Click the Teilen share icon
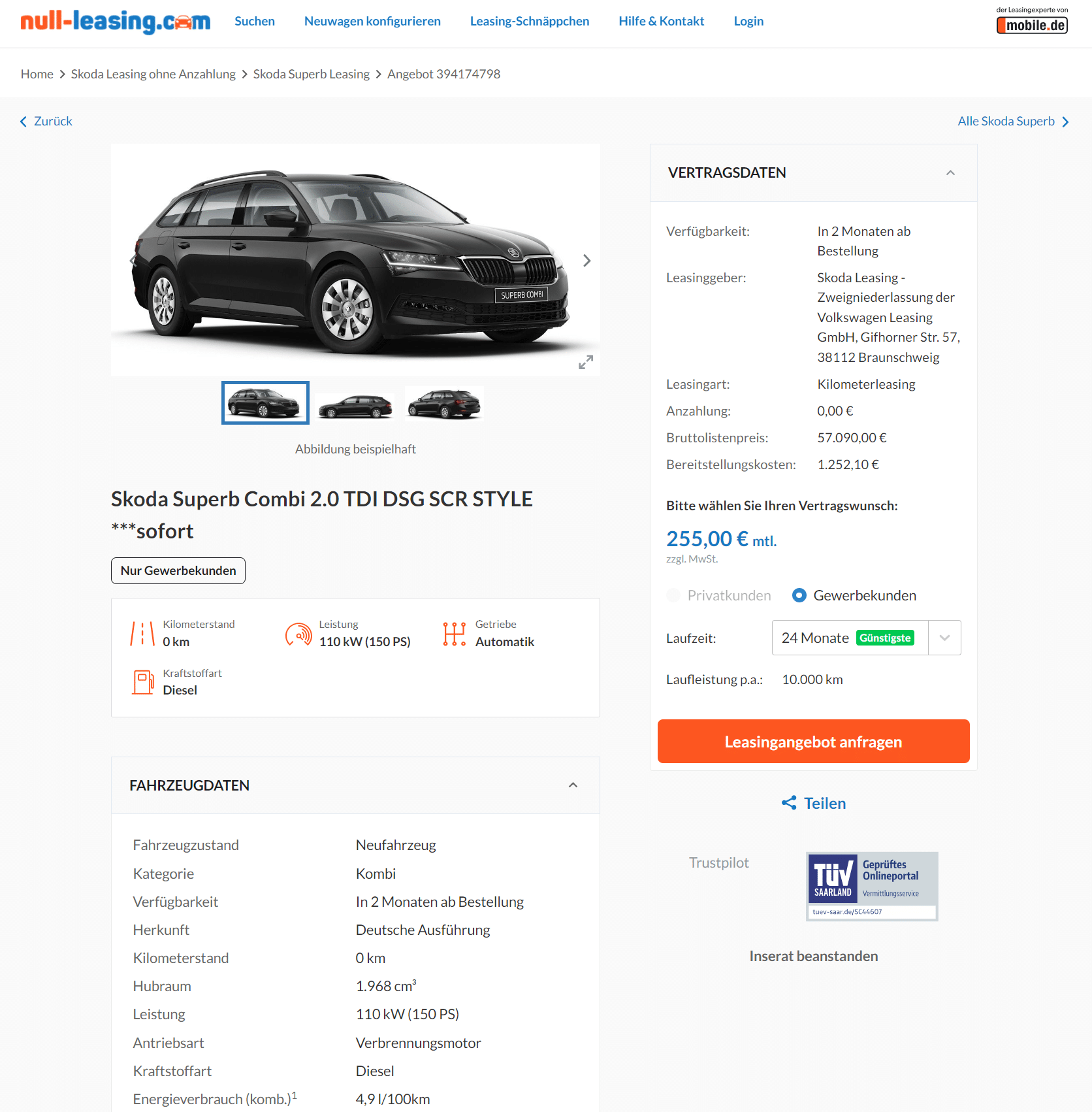1092x1112 pixels. pos(789,803)
